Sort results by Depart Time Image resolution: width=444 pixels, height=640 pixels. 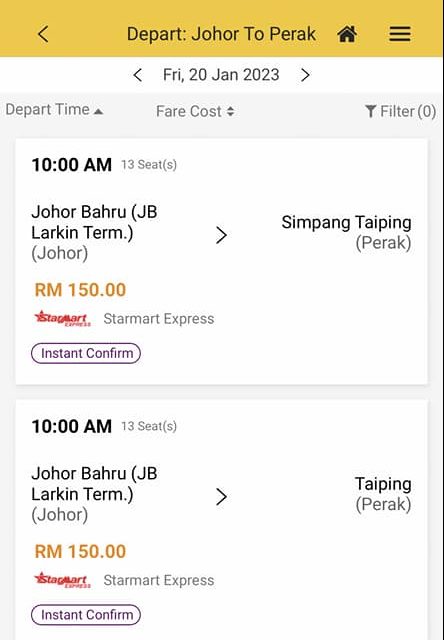(x=54, y=110)
